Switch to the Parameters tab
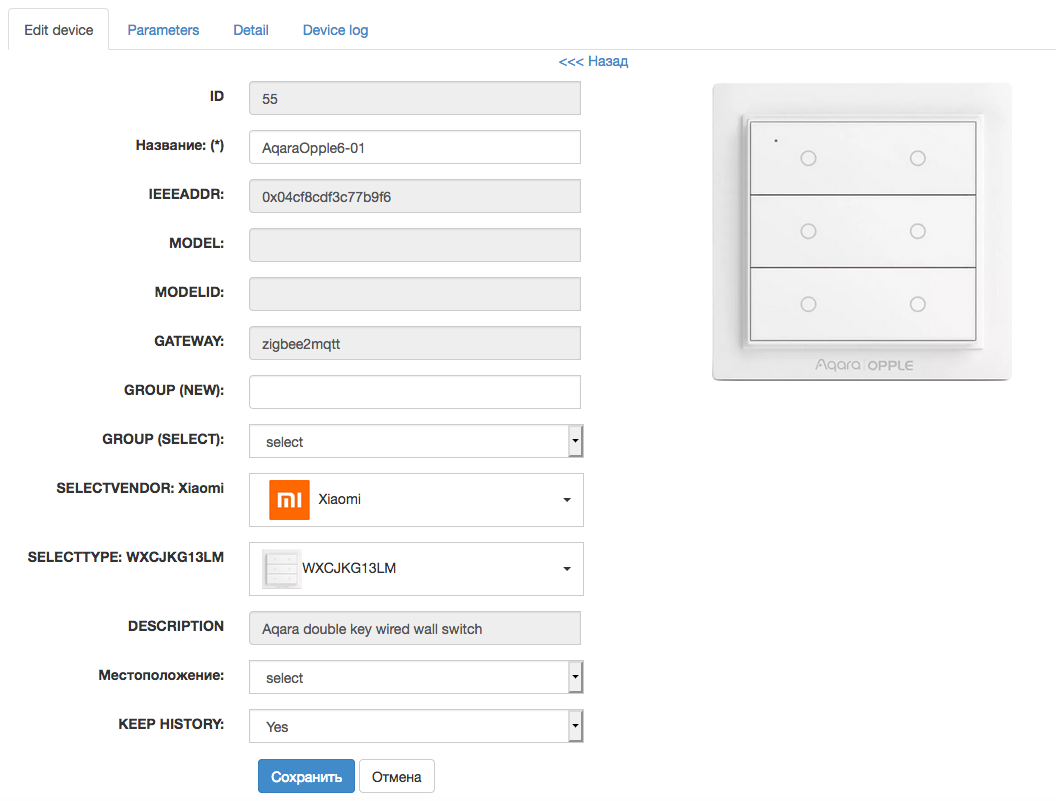The height and width of the screenshot is (801, 1056). (x=163, y=30)
